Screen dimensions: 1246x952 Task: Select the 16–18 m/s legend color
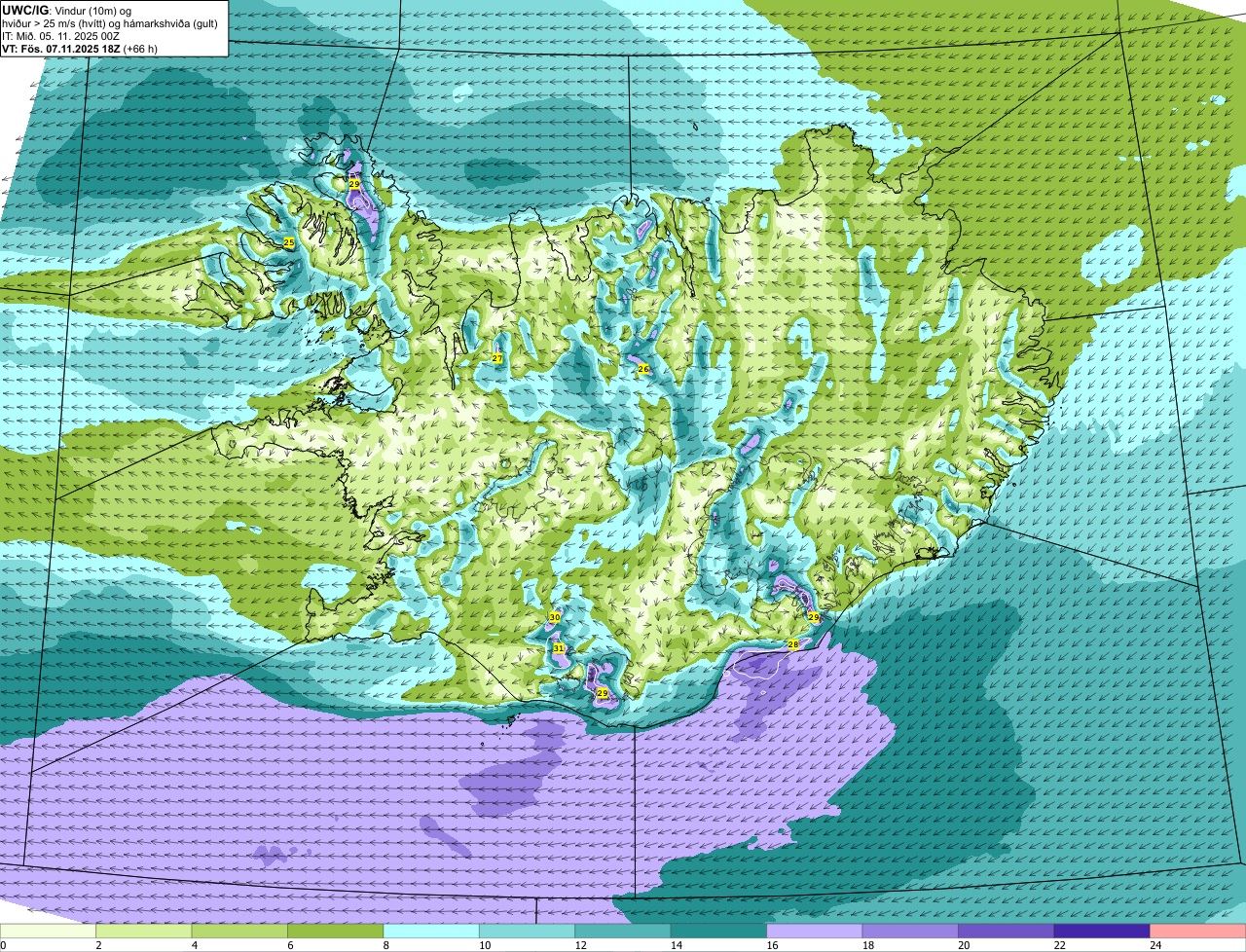(x=815, y=932)
